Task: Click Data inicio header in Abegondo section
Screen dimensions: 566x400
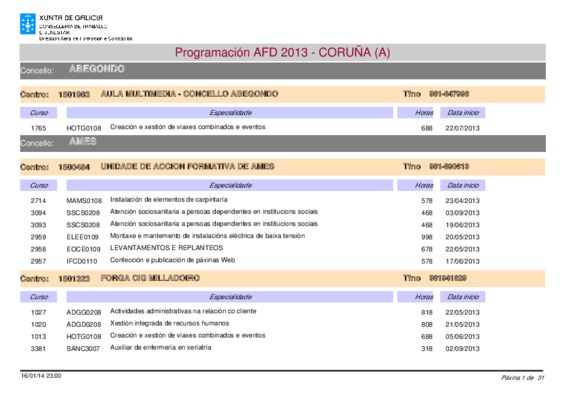Action: pos(463,113)
